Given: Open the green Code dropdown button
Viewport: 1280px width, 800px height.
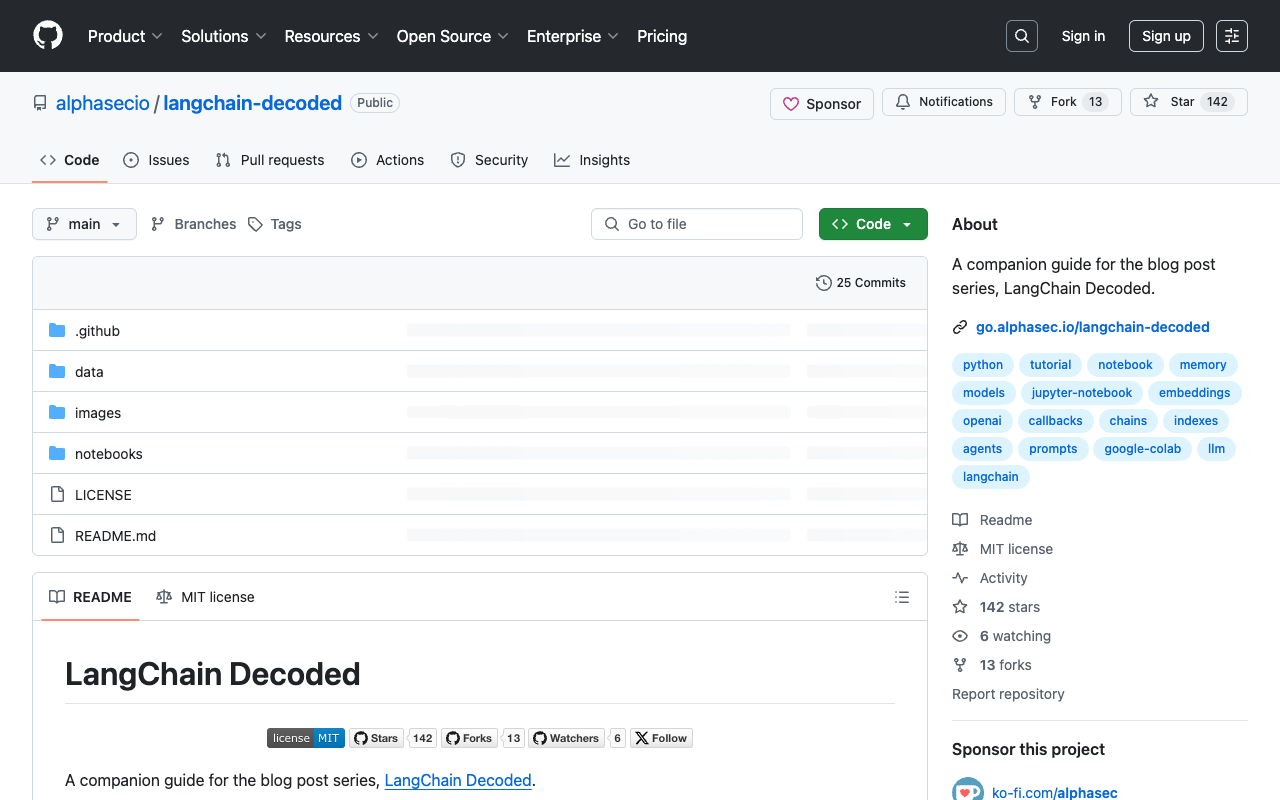Looking at the screenshot, I should (x=873, y=224).
